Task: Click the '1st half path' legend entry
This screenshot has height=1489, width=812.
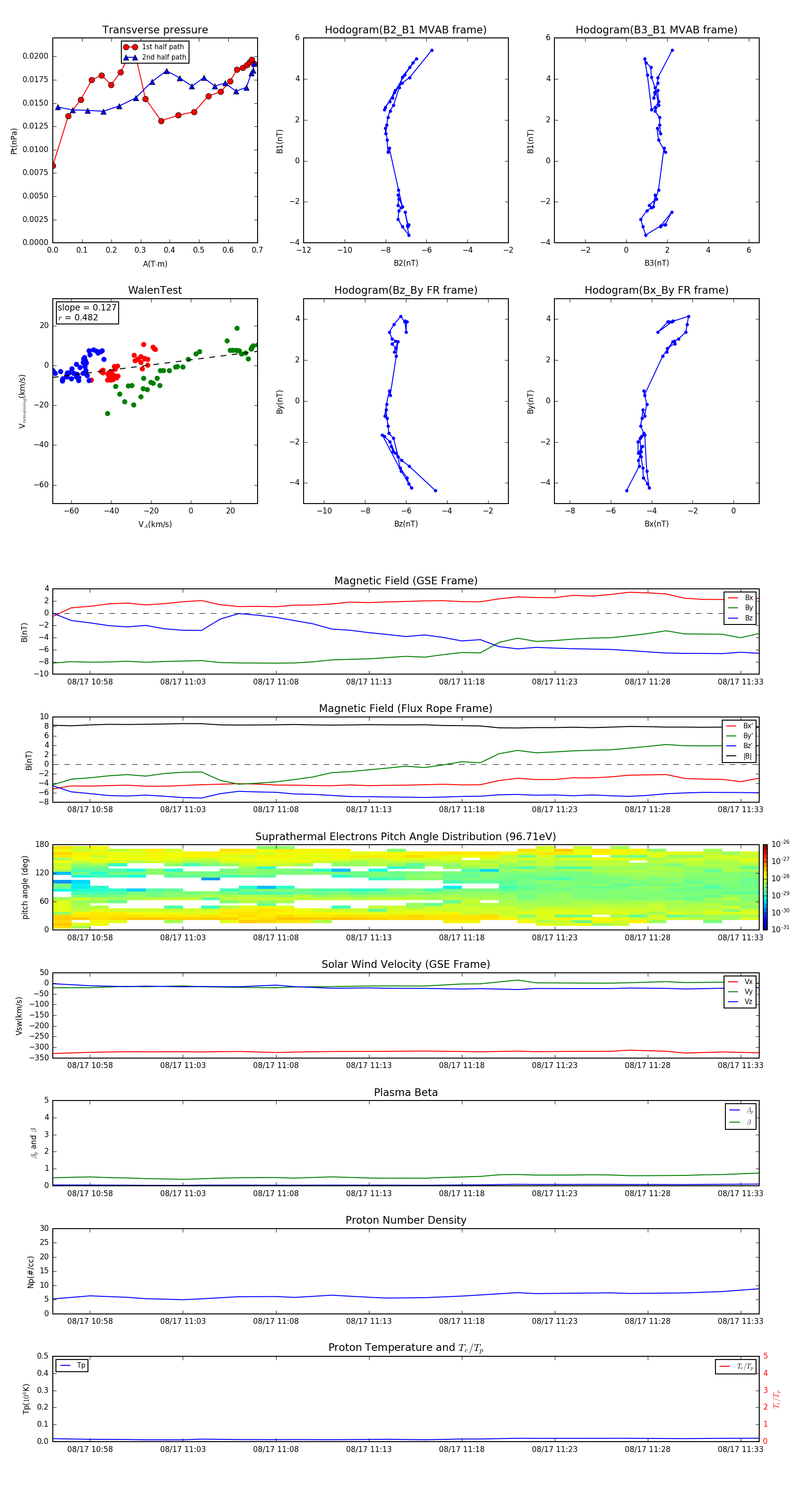Action: click(x=154, y=47)
